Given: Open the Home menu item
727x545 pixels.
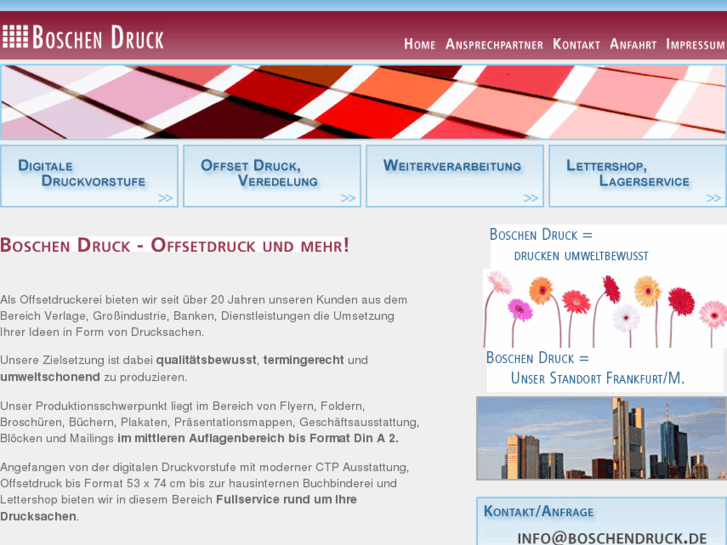Looking at the screenshot, I should click(420, 44).
